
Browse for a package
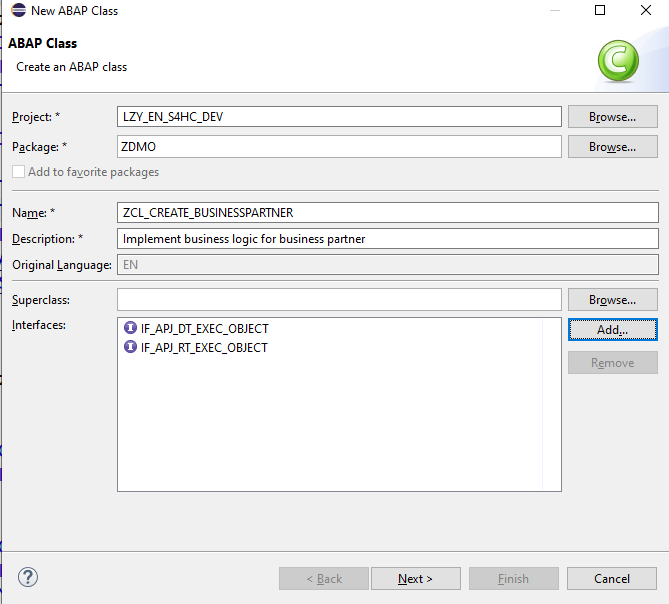[x=612, y=147]
